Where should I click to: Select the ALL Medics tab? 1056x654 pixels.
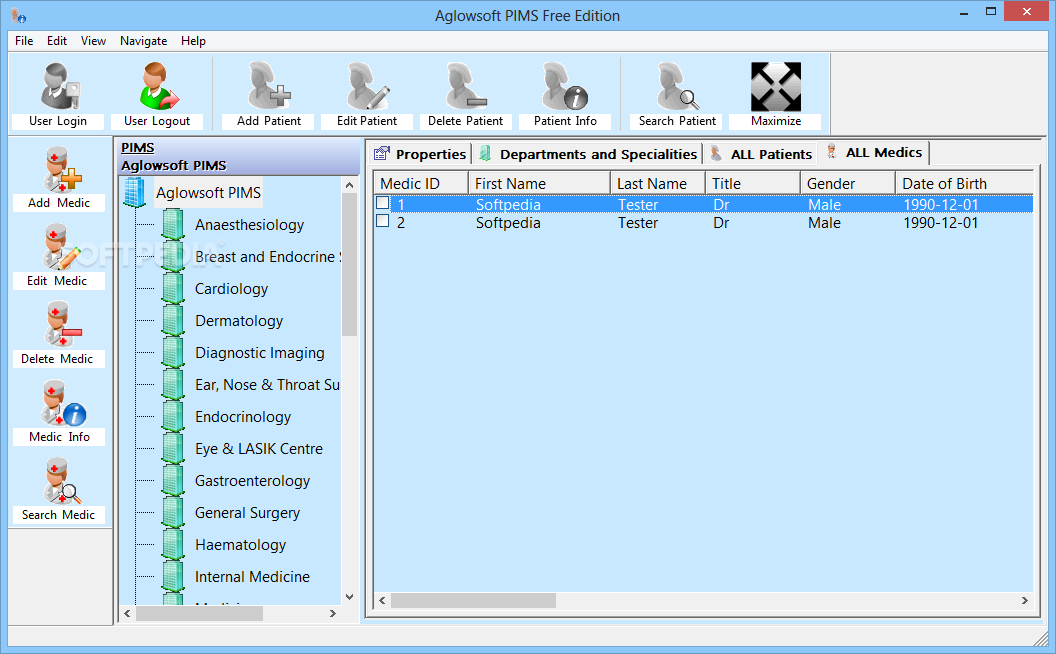[x=875, y=152]
